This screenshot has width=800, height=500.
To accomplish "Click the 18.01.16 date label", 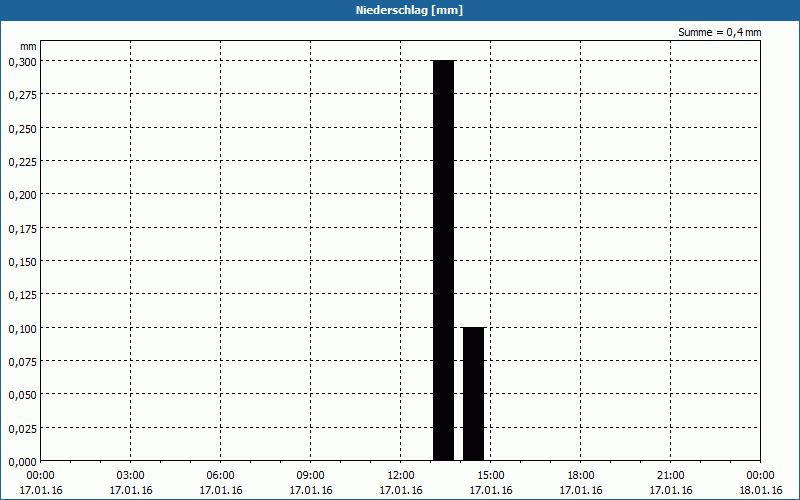I will tap(761, 490).
